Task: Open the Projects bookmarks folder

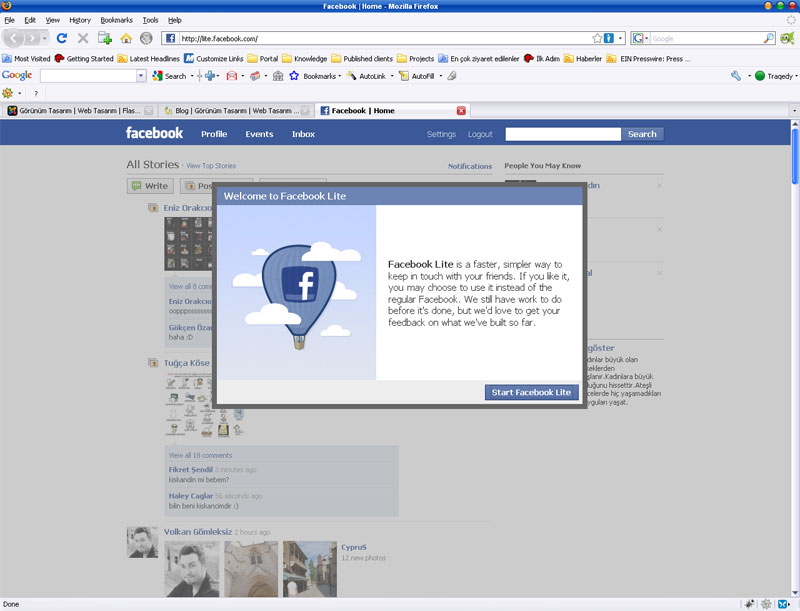Action: (416, 59)
